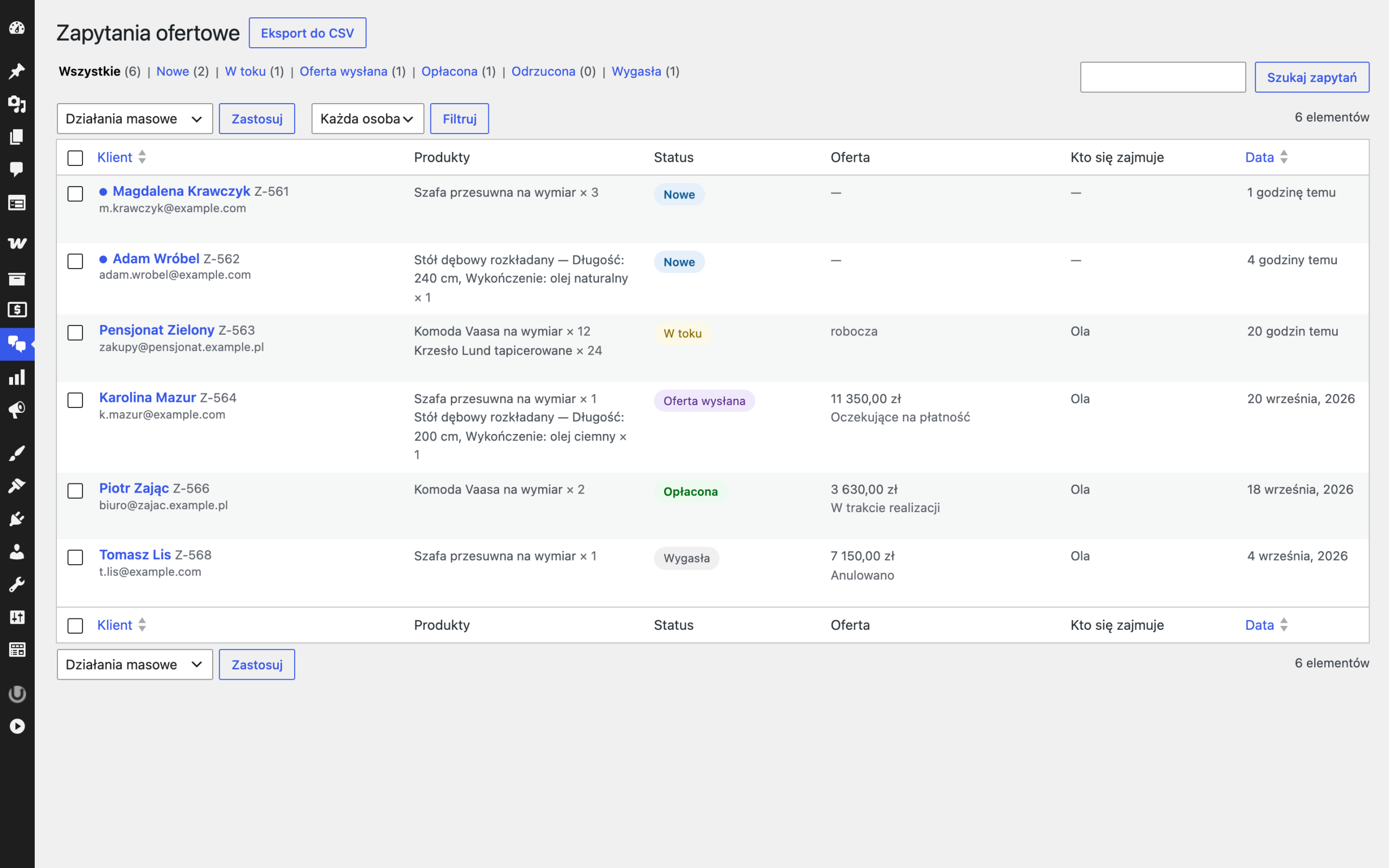This screenshot has width=1389, height=868.
Task: Check the box for Magdalena Krawczyk row
Action: coord(75,194)
